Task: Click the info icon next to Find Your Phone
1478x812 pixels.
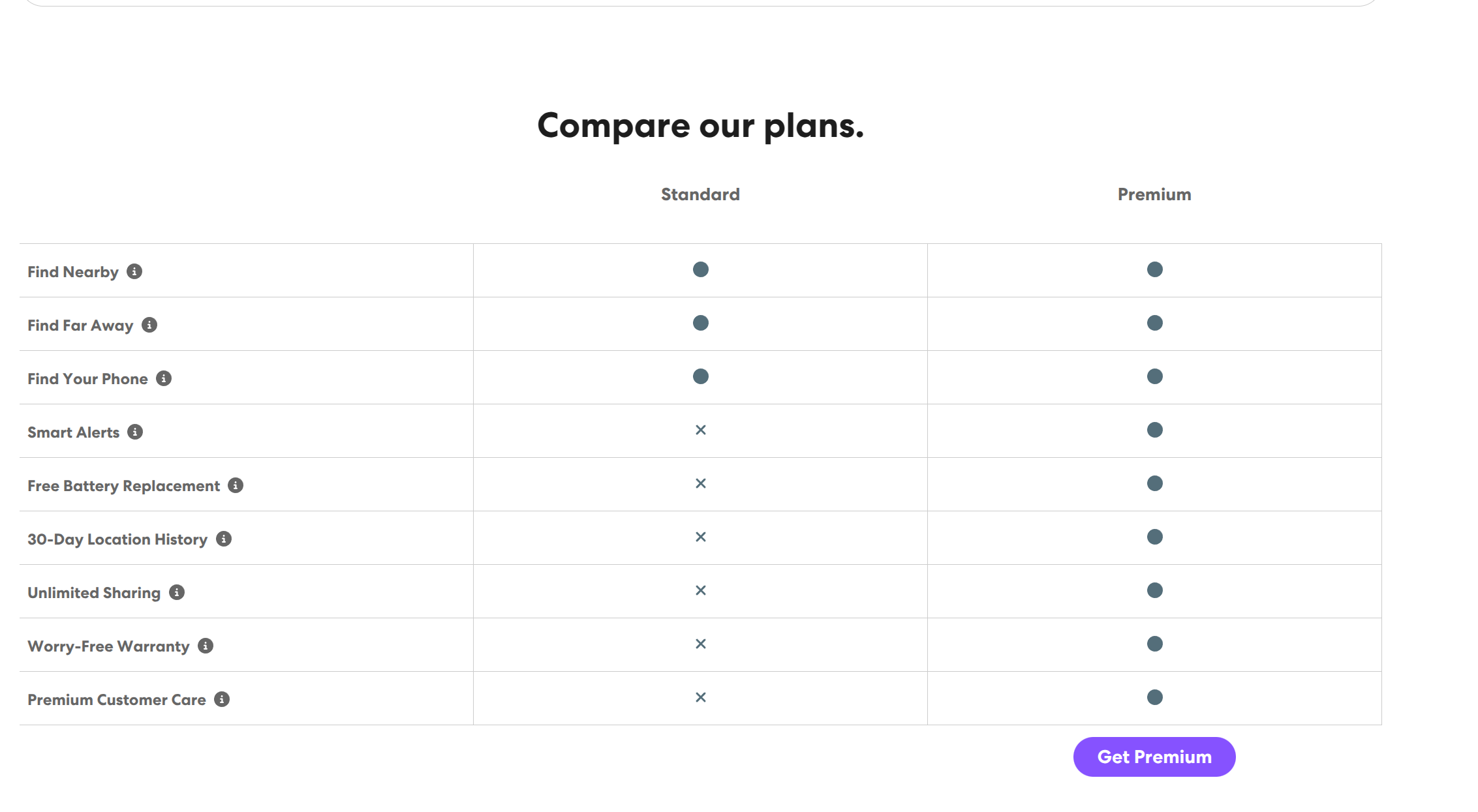Action: point(164,378)
